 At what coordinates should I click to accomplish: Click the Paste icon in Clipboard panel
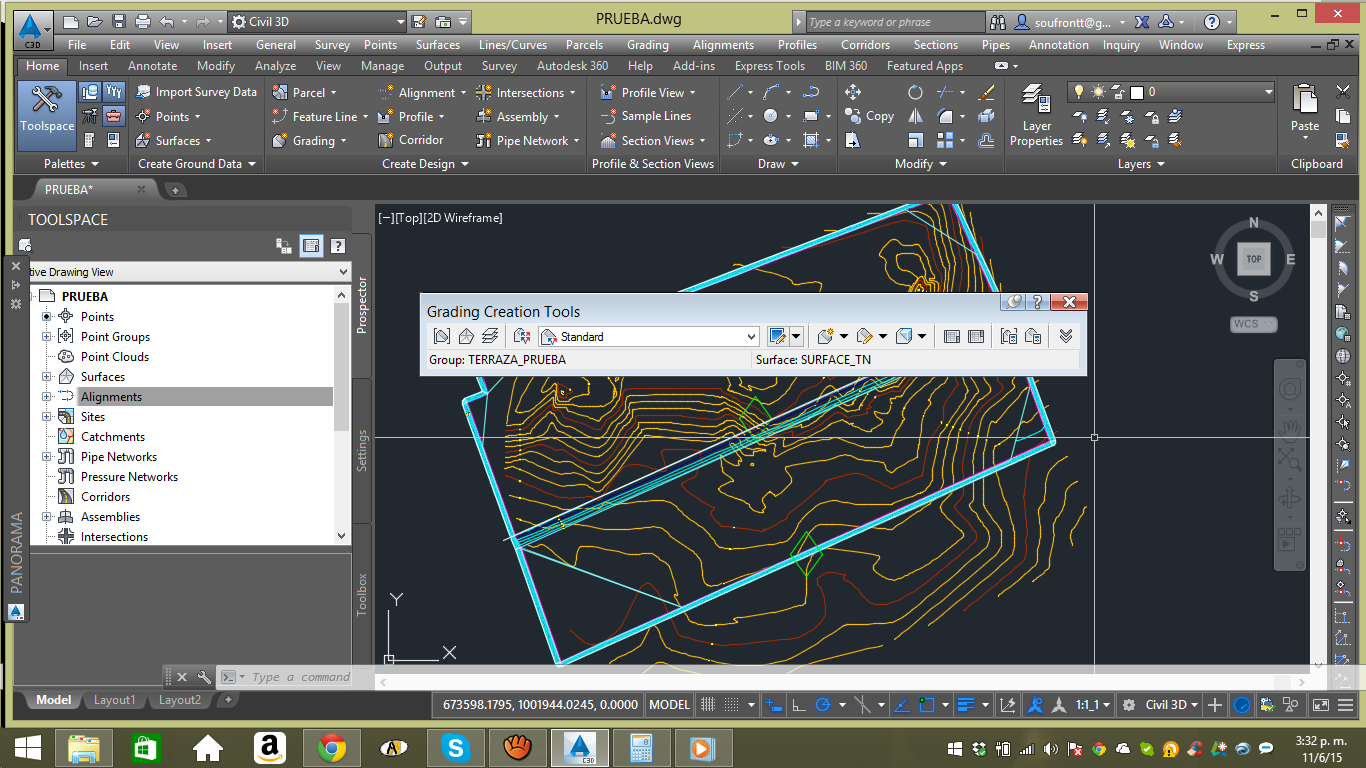point(1304,110)
